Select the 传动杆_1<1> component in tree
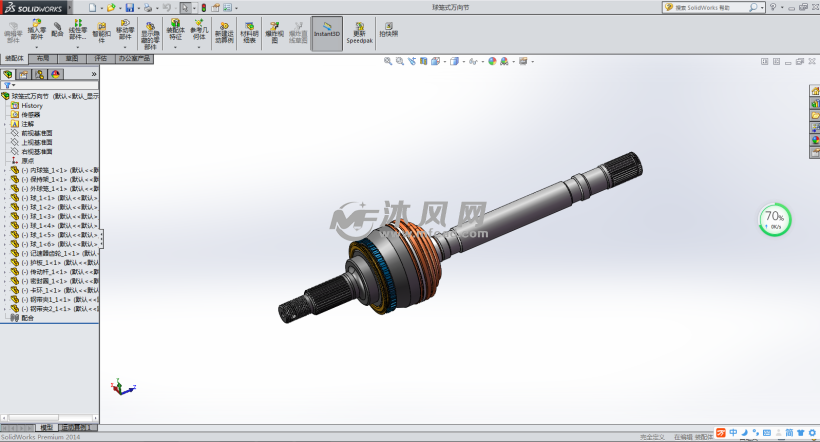This screenshot has height=442, width=820. coord(54,272)
